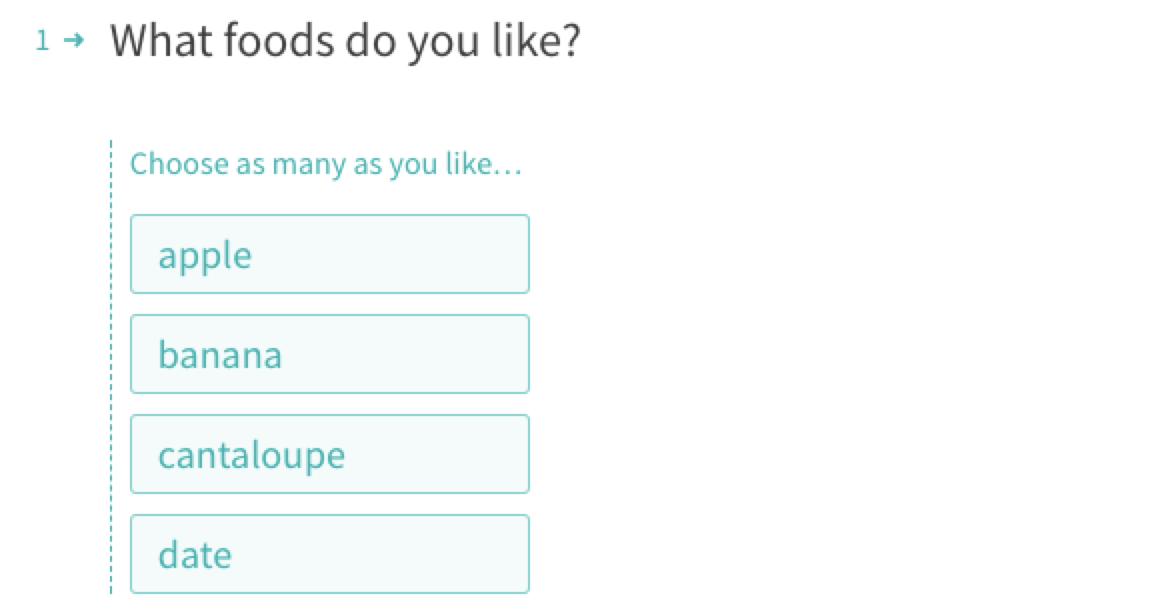Click the 'Choose as many as you like…' hint
Screen dimensions: 1160x610
tap(326, 164)
